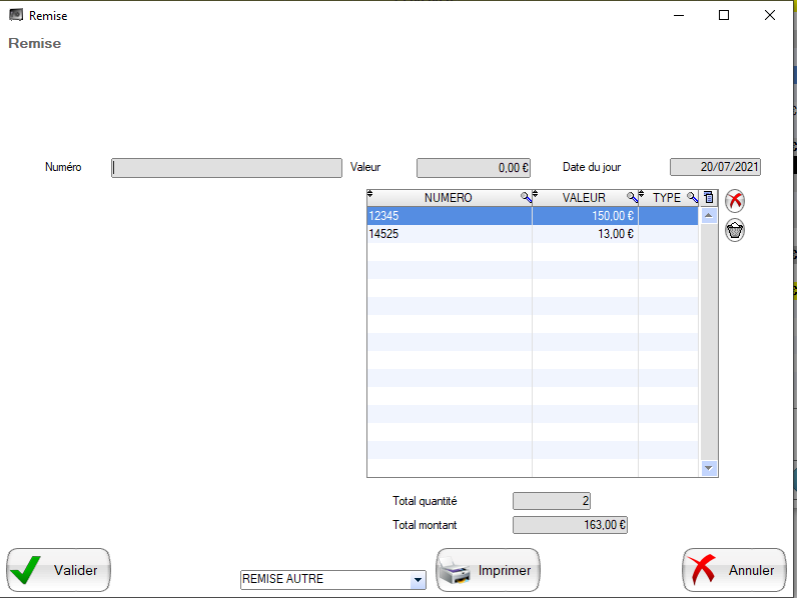Image resolution: width=797 pixels, height=598 pixels.
Task: Click the table scrollbar up arrow
Action: [709, 215]
